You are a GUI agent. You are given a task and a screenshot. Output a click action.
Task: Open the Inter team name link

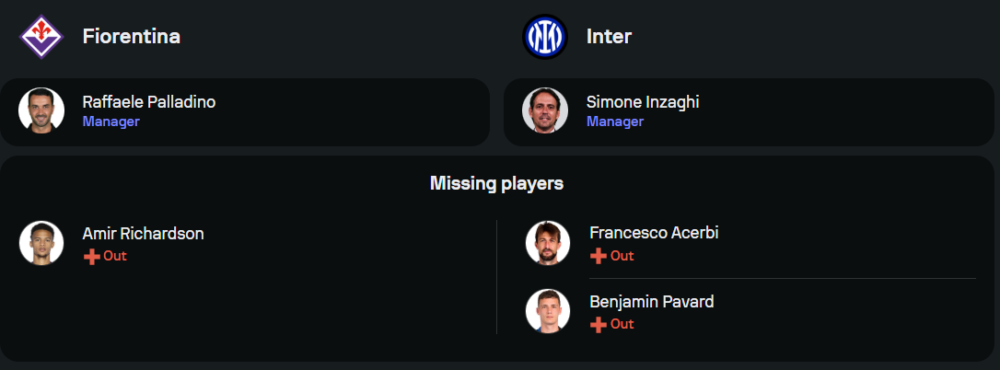[609, 37]
